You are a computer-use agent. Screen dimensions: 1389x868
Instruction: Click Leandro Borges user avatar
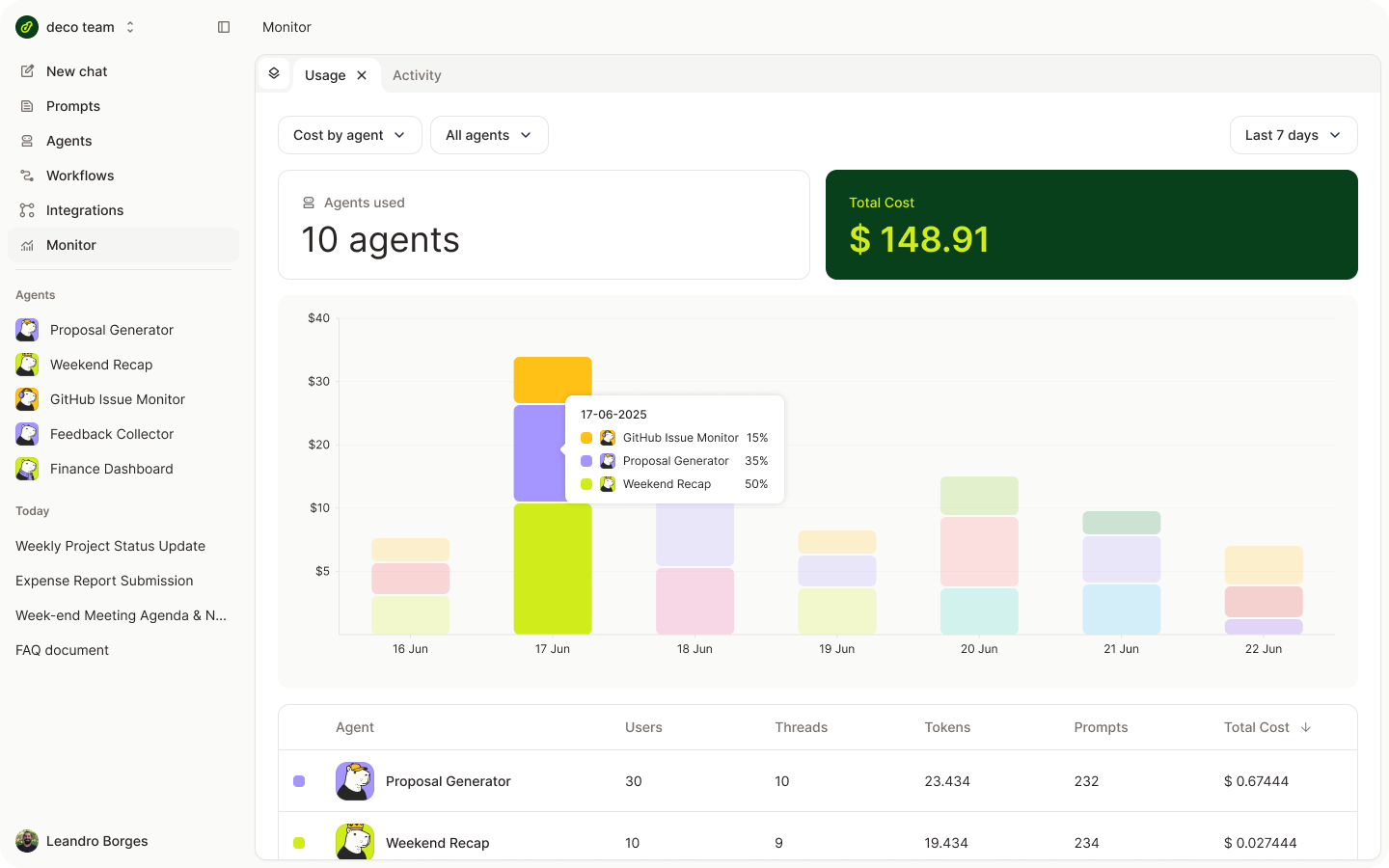click(x=27, y=841)
